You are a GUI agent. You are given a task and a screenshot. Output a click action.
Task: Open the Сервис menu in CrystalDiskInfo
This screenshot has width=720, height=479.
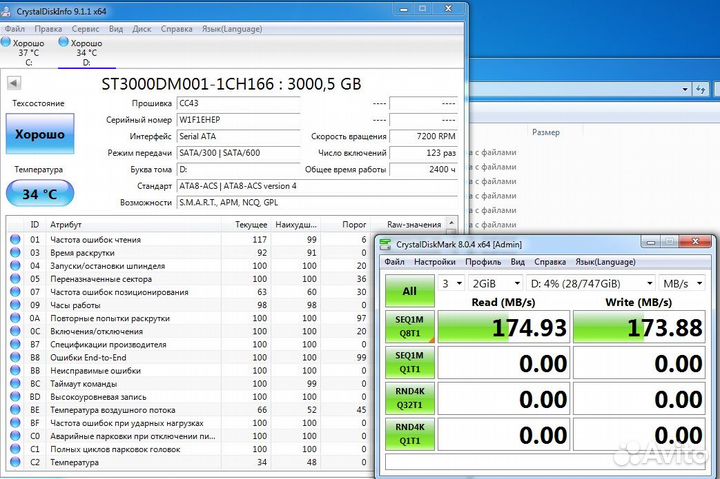(x=85, y=29)
